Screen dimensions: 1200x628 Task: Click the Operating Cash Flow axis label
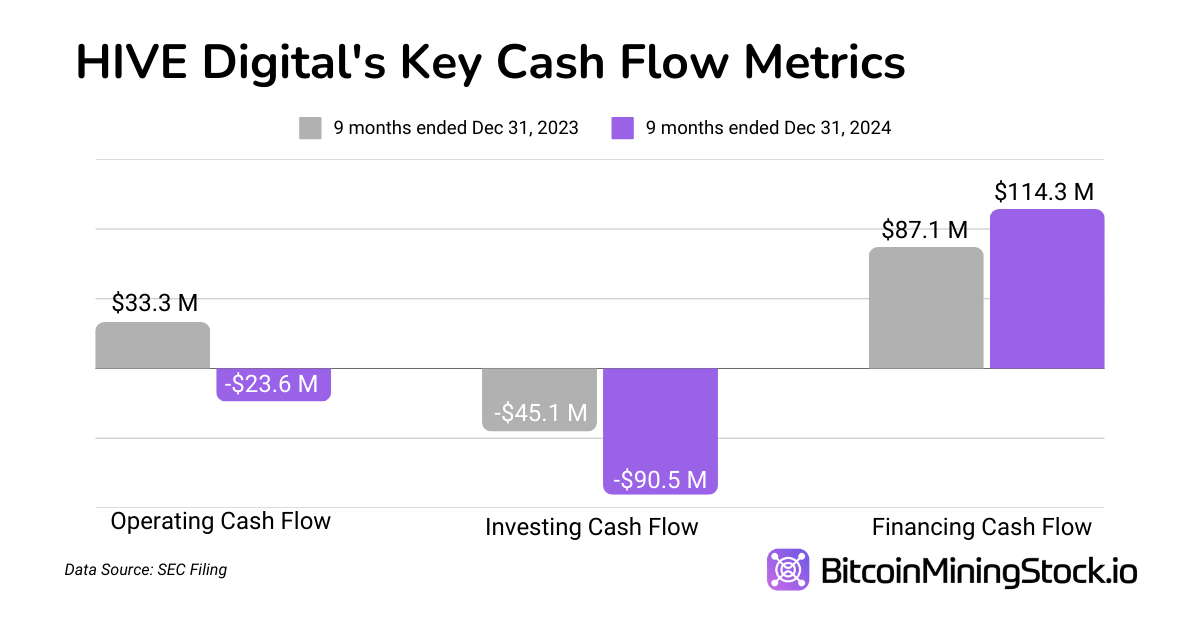coord(220,521)
